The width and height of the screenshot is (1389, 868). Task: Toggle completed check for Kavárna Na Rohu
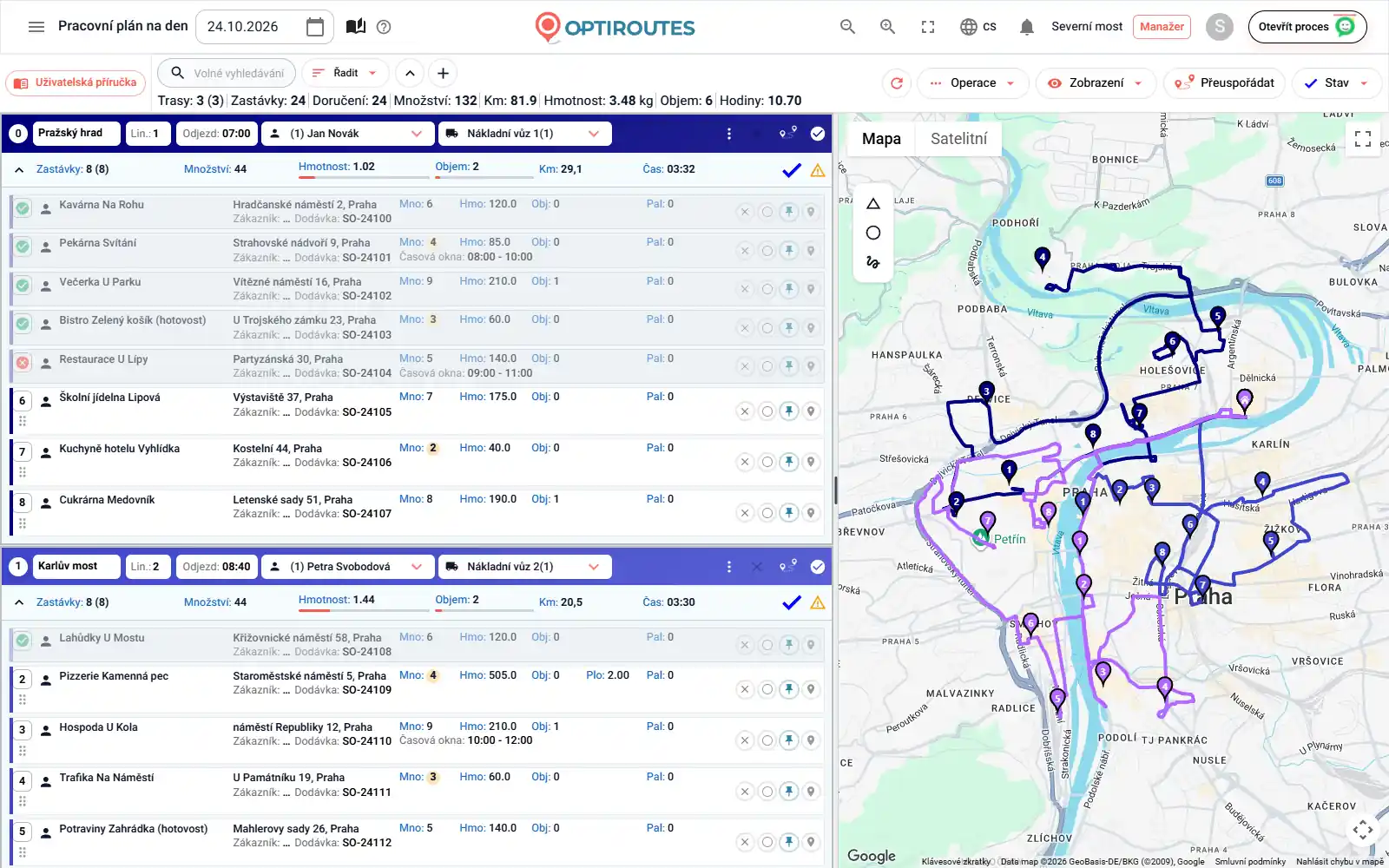[x=23, y=208]
